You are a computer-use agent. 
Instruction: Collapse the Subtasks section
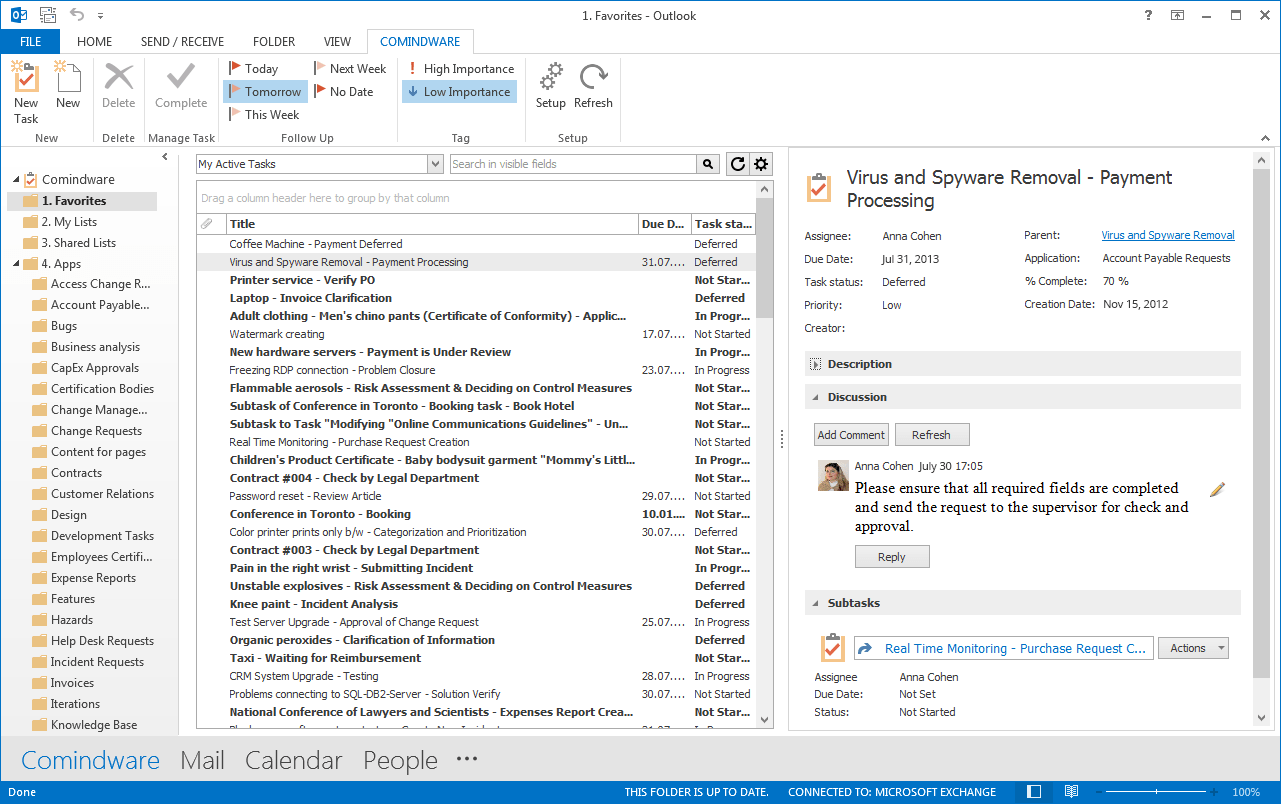coord(815,603)
